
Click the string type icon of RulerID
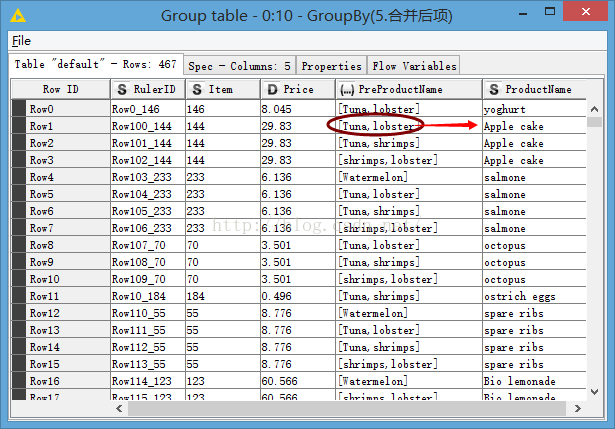pos(122,89)
